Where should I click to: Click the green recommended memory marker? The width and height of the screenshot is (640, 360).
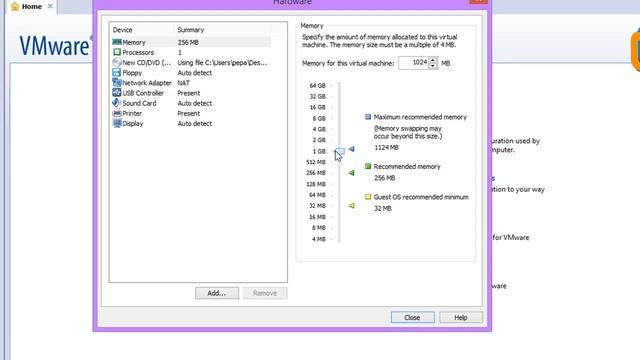pyautogui.click(x=351, y=173)
